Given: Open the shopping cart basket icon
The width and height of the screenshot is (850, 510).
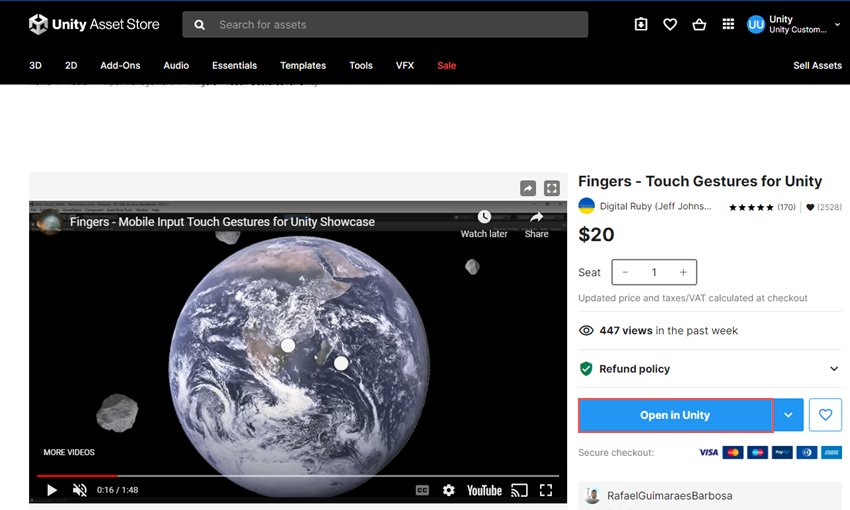Looking at the screenshot, I should click(x=699, y=24).
